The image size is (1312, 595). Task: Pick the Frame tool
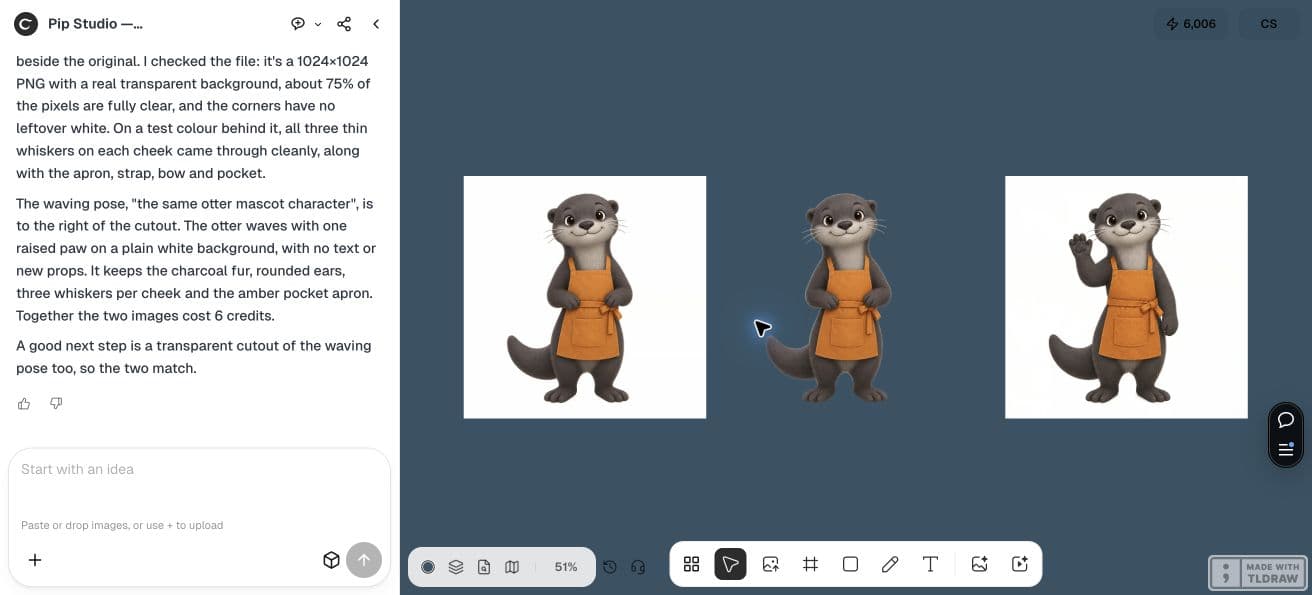tap(811, 564)
